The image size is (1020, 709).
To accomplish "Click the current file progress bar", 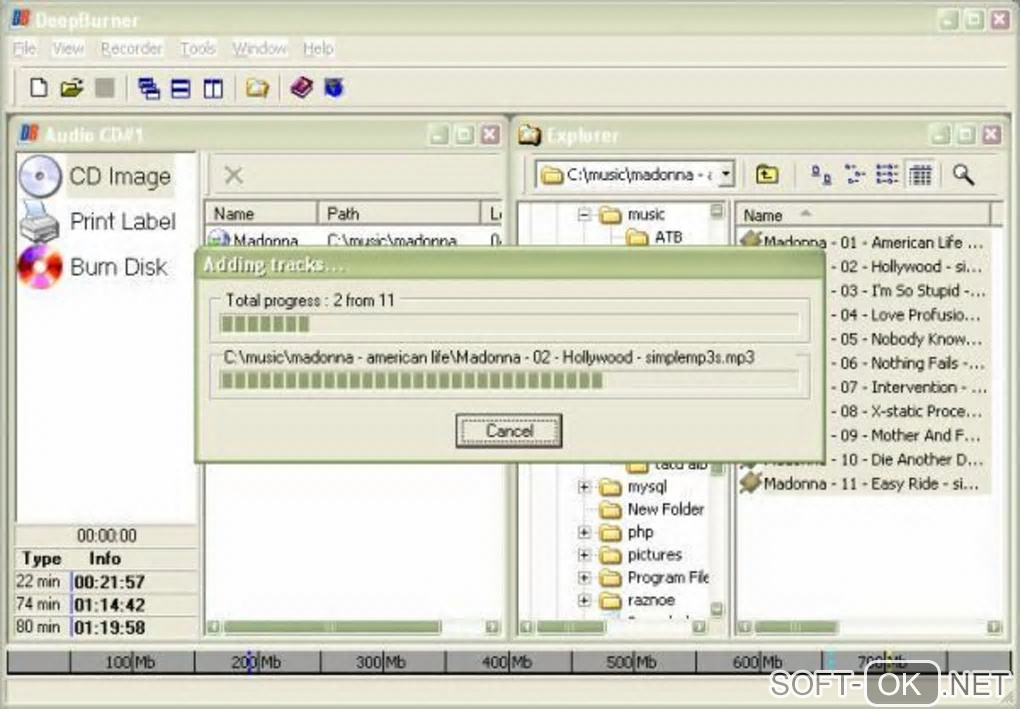I will (x=509, y=381).
